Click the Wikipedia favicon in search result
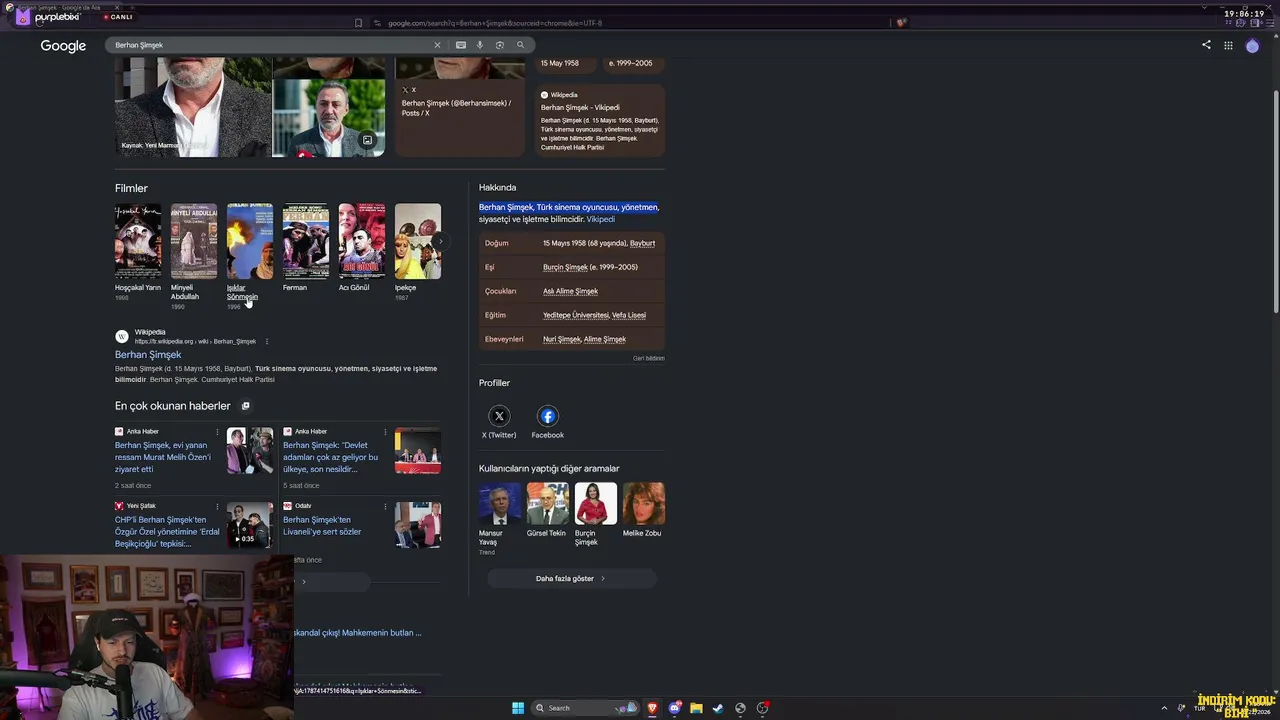Viewport: 1280px width, 720px height. 122,336
